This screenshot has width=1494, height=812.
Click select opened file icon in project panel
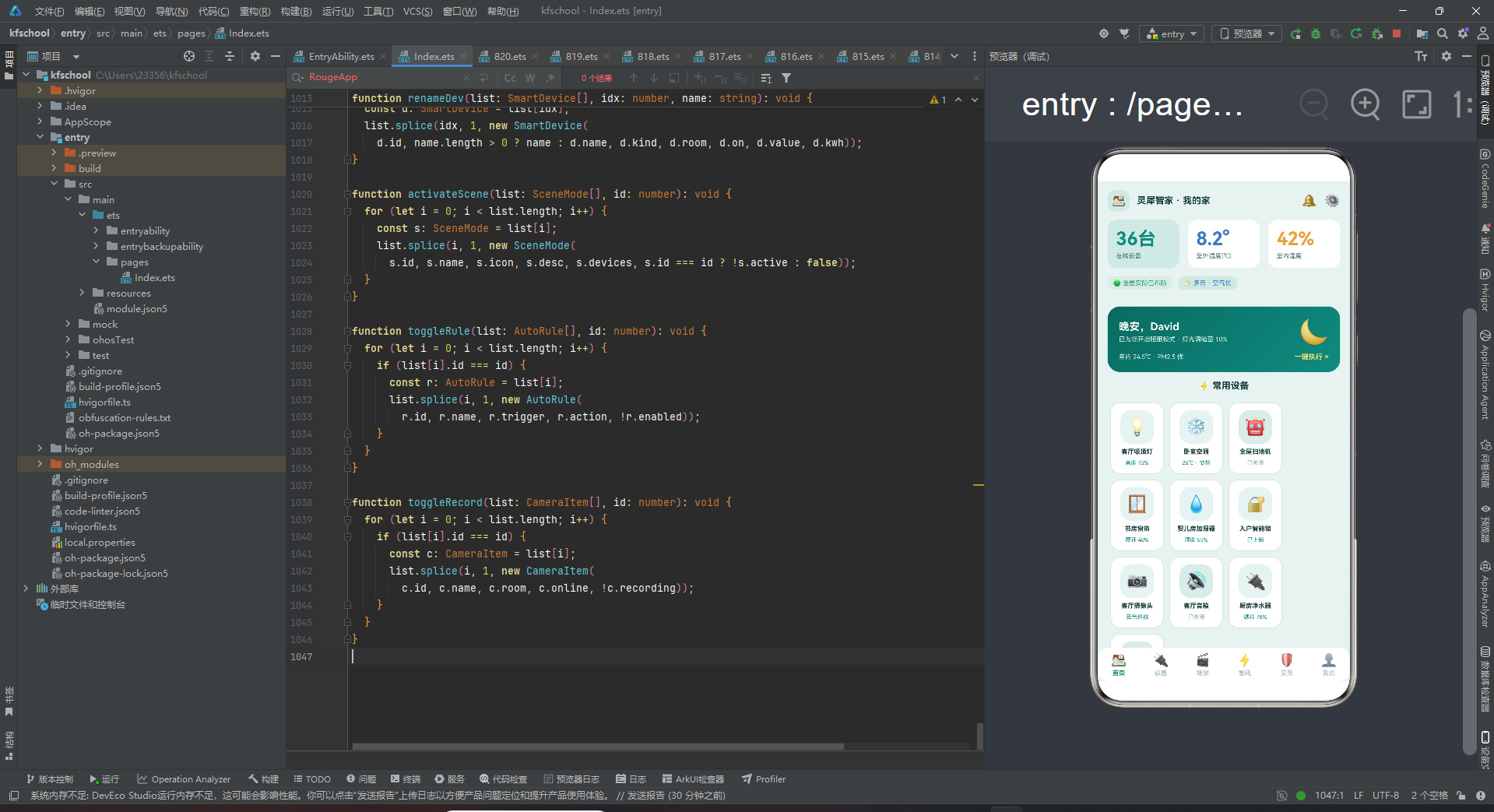[x=189, y=56]
